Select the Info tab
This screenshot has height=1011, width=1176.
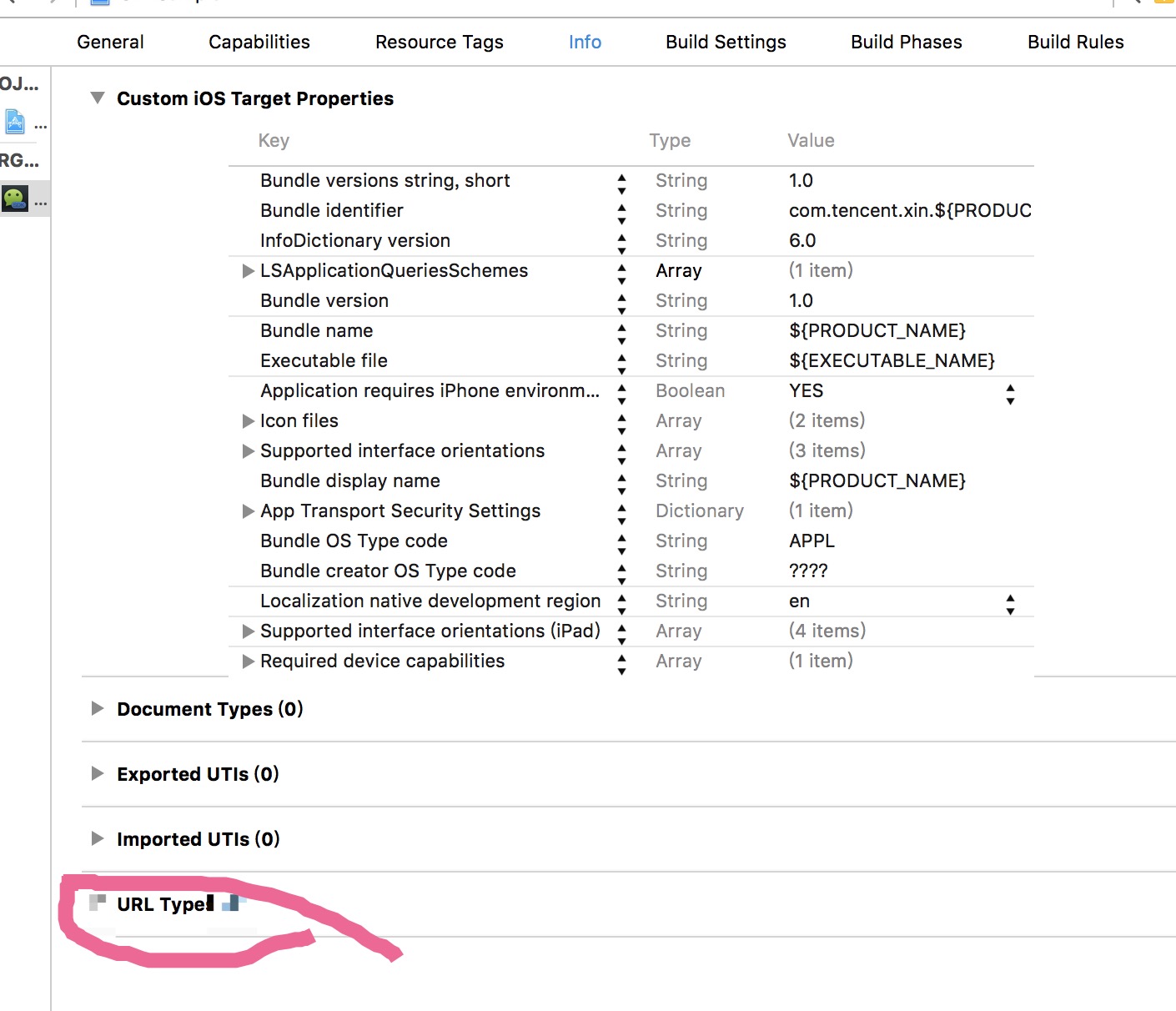click(x=585, y=42)
